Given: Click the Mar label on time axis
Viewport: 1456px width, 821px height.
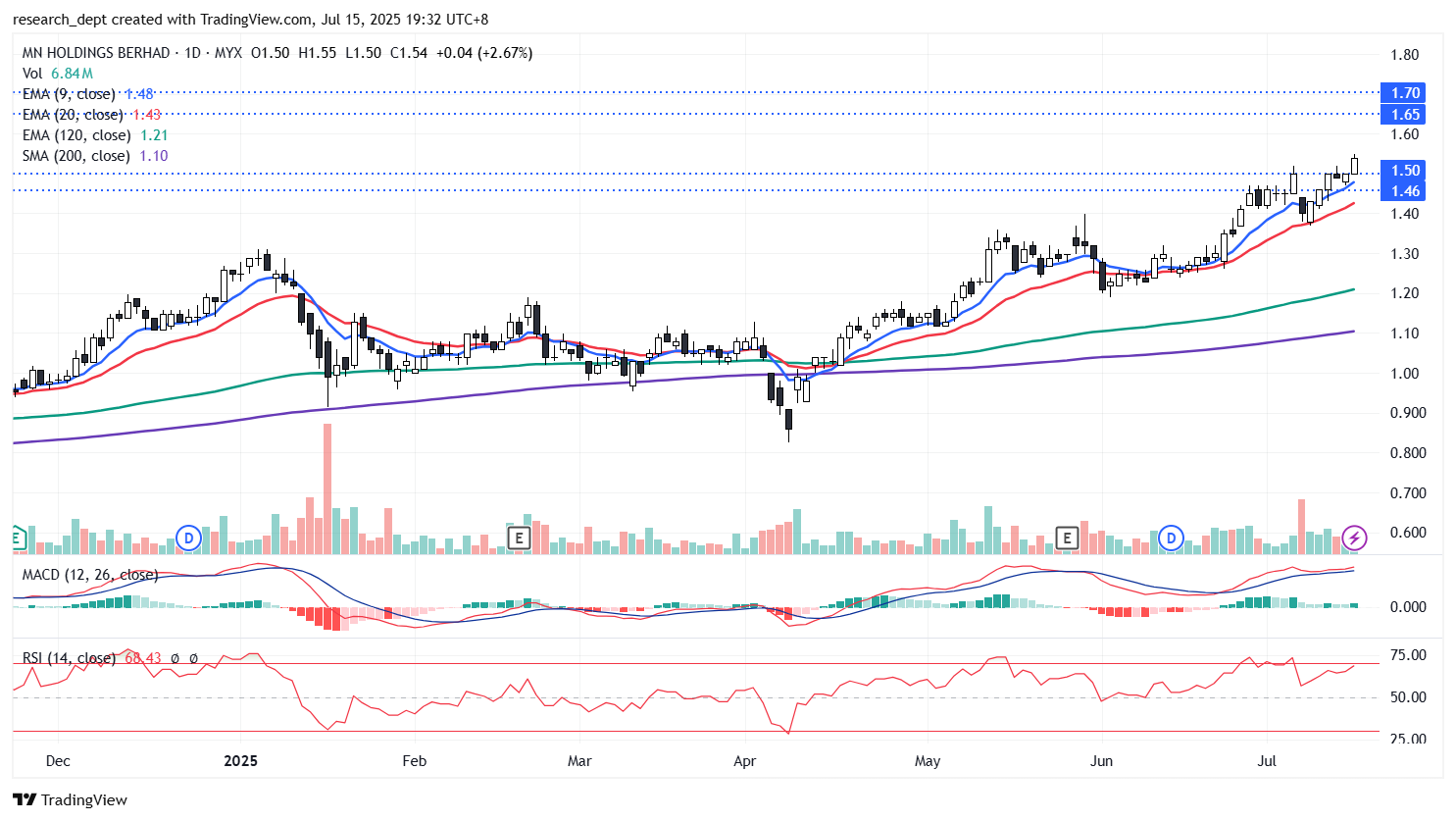Looking at the screenshot, I should coord(579,761).
